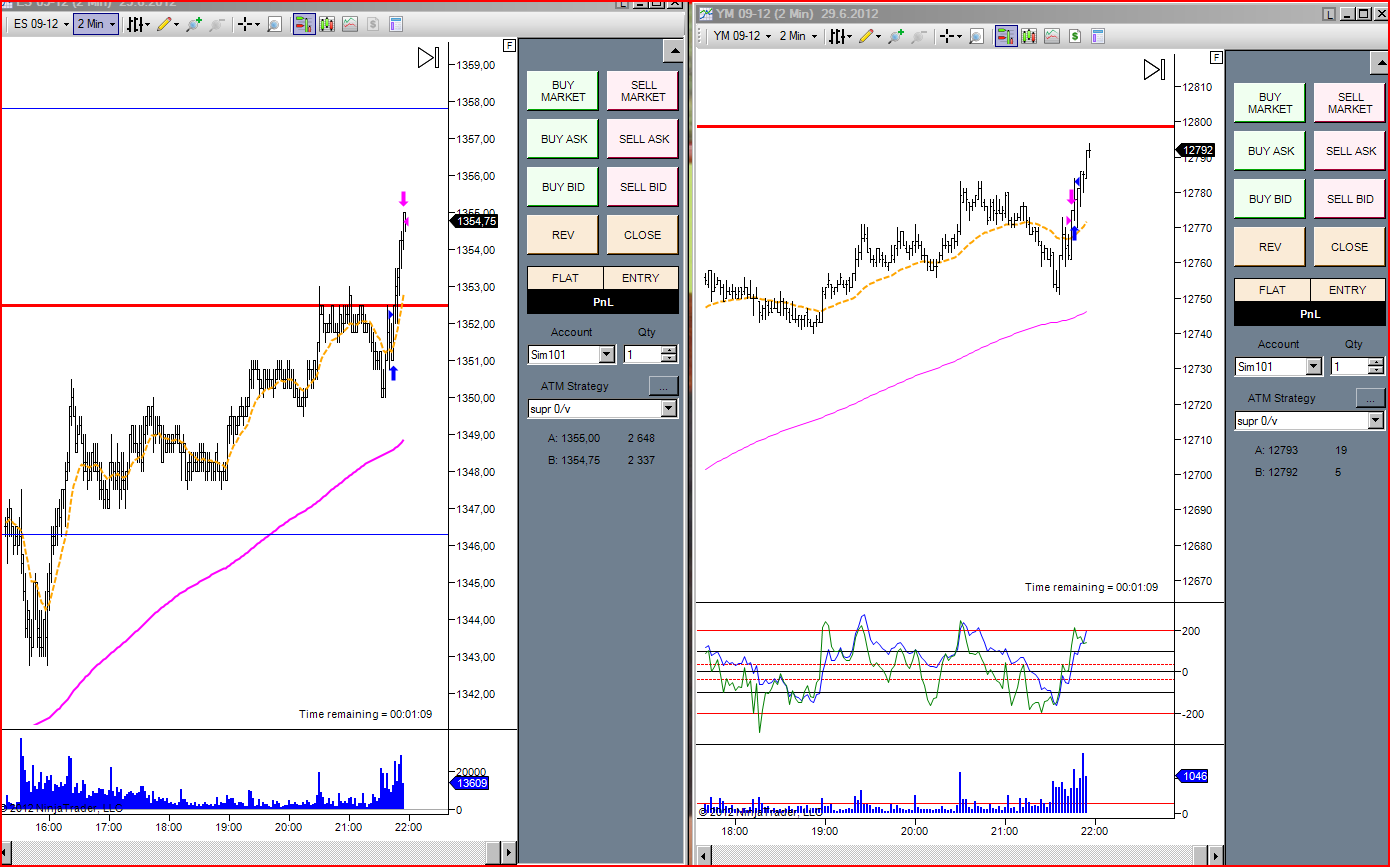Expand the ATM Strategy dropdown in YM panel
The width and height of the screenshot is (1390, 867).
coord(1375,421)
